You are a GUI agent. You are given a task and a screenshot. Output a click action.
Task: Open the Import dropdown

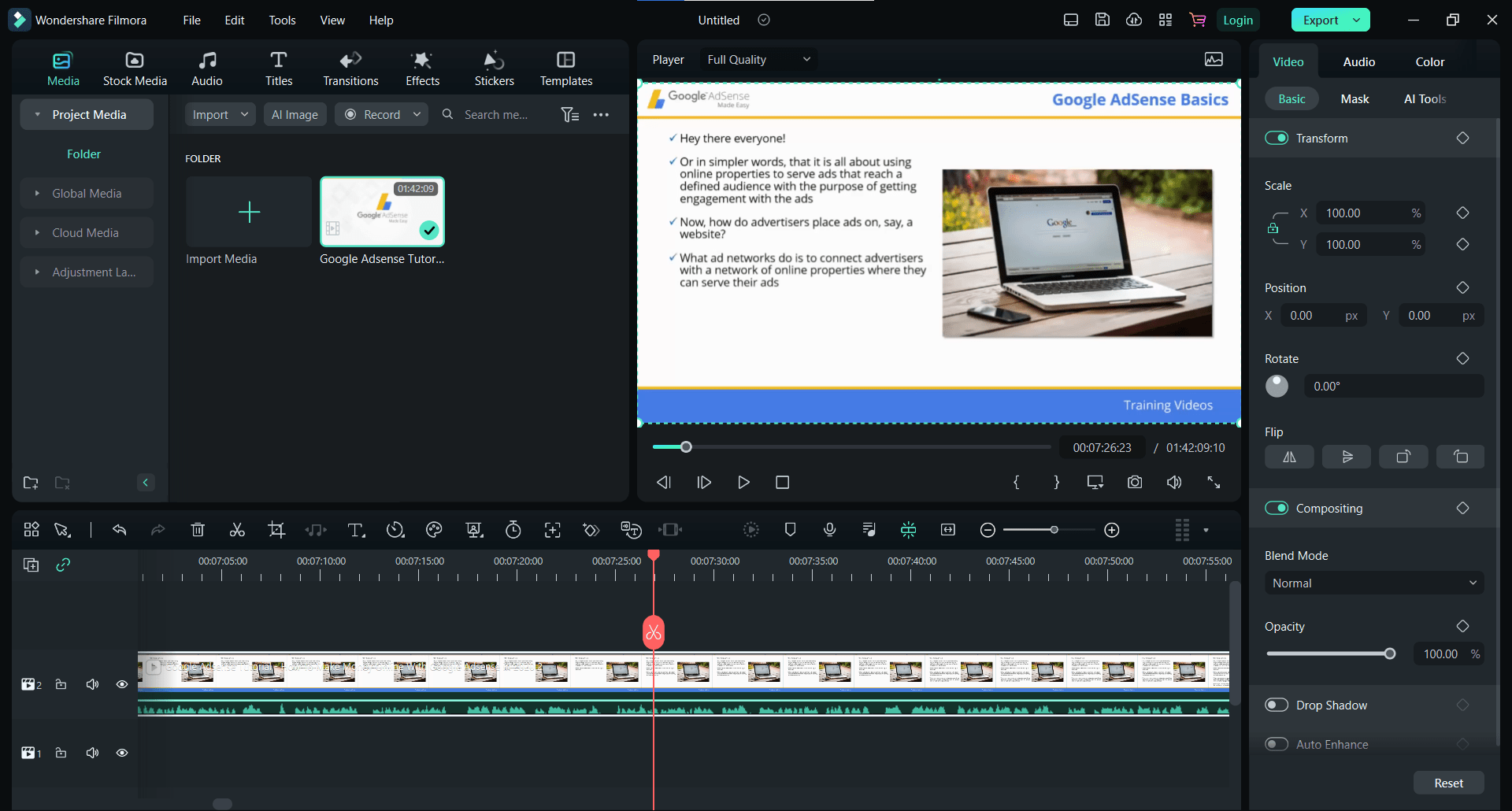click(x=220, y=115)
